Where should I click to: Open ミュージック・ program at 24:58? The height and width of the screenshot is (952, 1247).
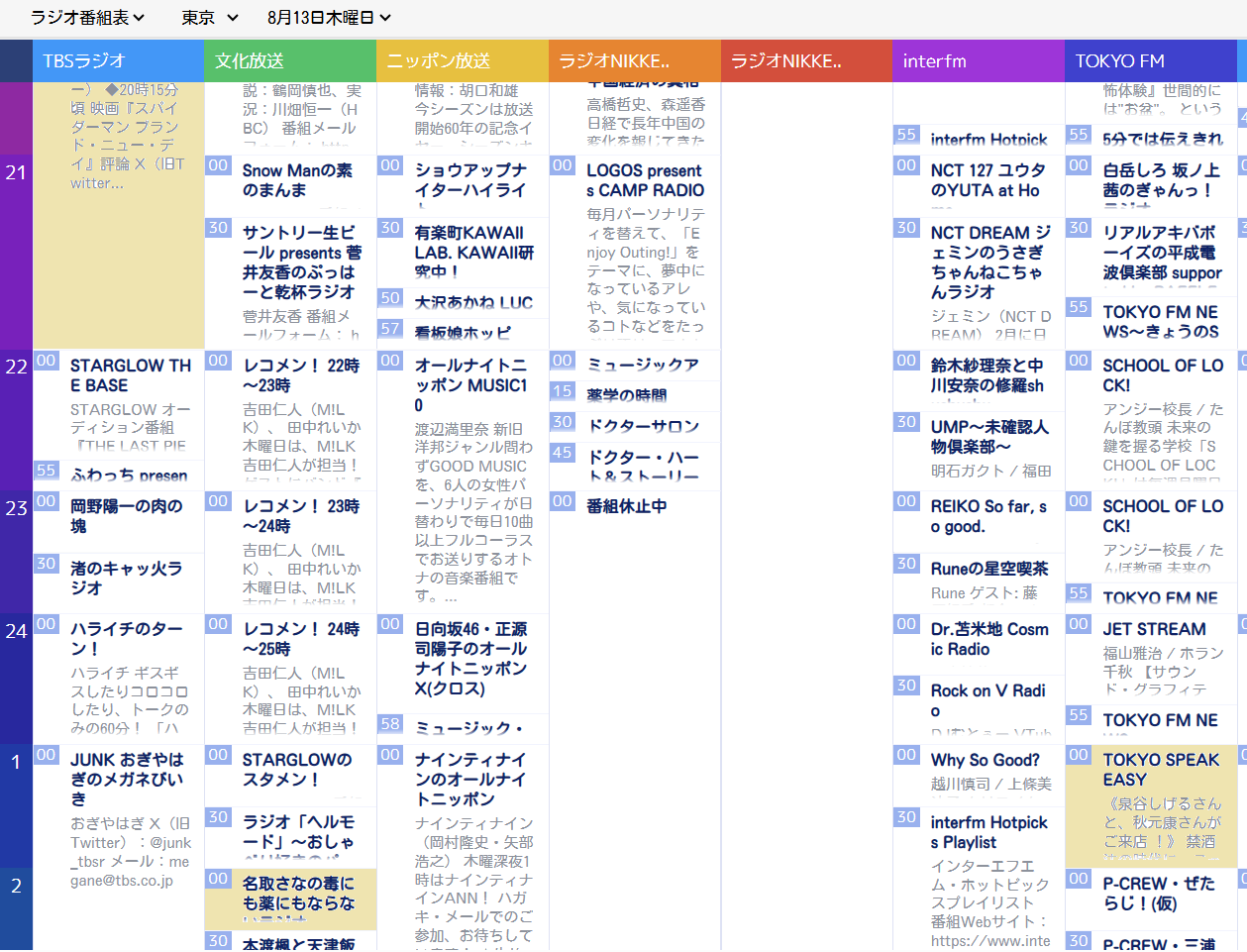tap(468, 728)
